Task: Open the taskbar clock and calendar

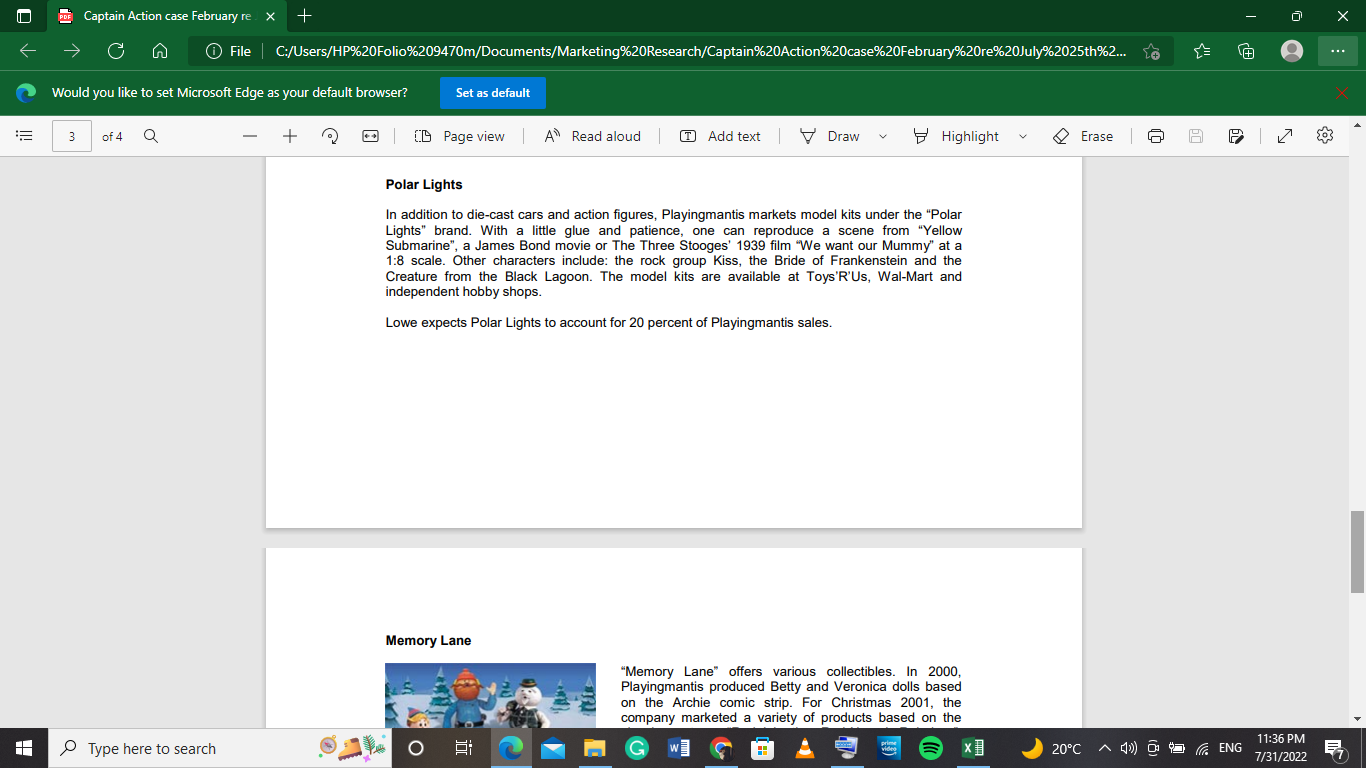Action: click(x=1280, y=748)
